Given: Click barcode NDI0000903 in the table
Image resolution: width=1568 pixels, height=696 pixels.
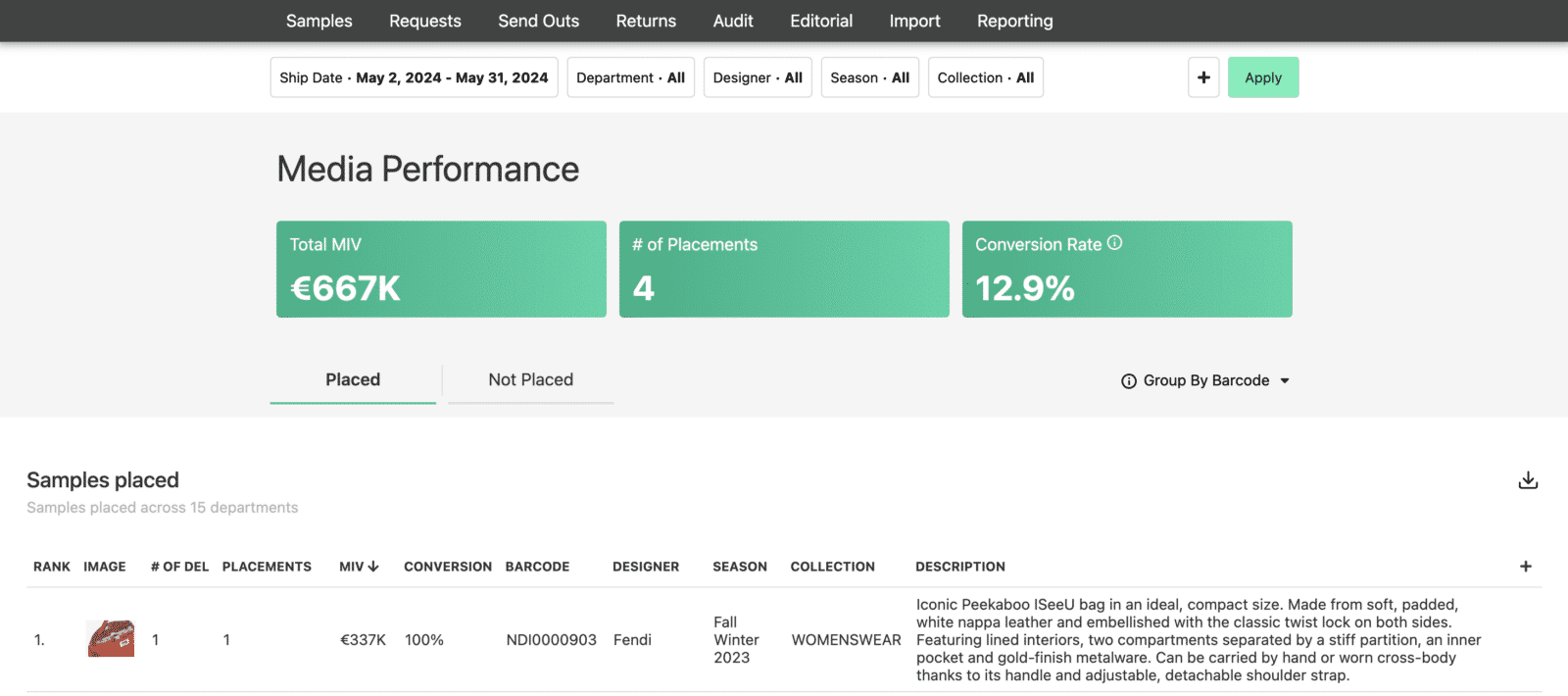Looking at the screenshot, I should click(x=551, y=640).
